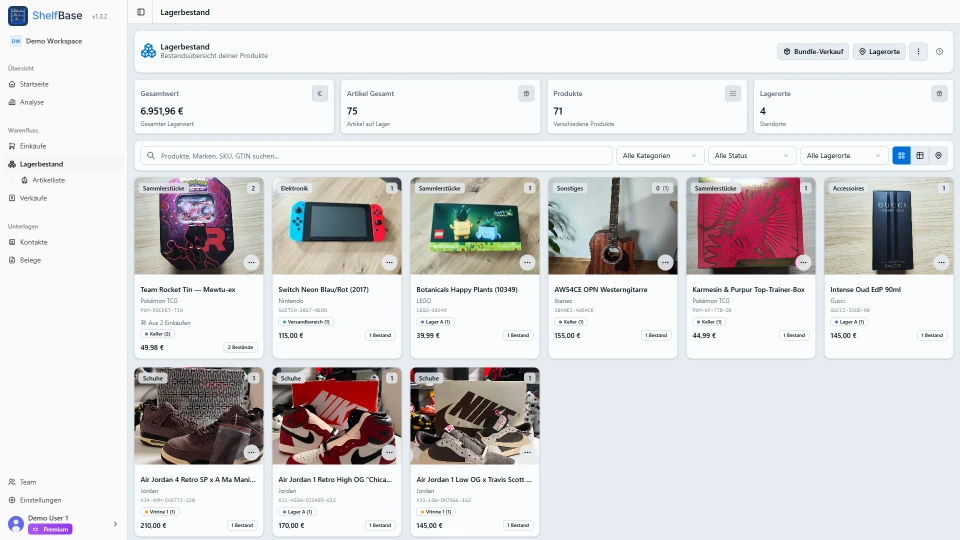Viewport: 960px width, 540px height.
Task: Go to Startseite in the sidebar
Action: pyautogui.click(x=64, y=84)
